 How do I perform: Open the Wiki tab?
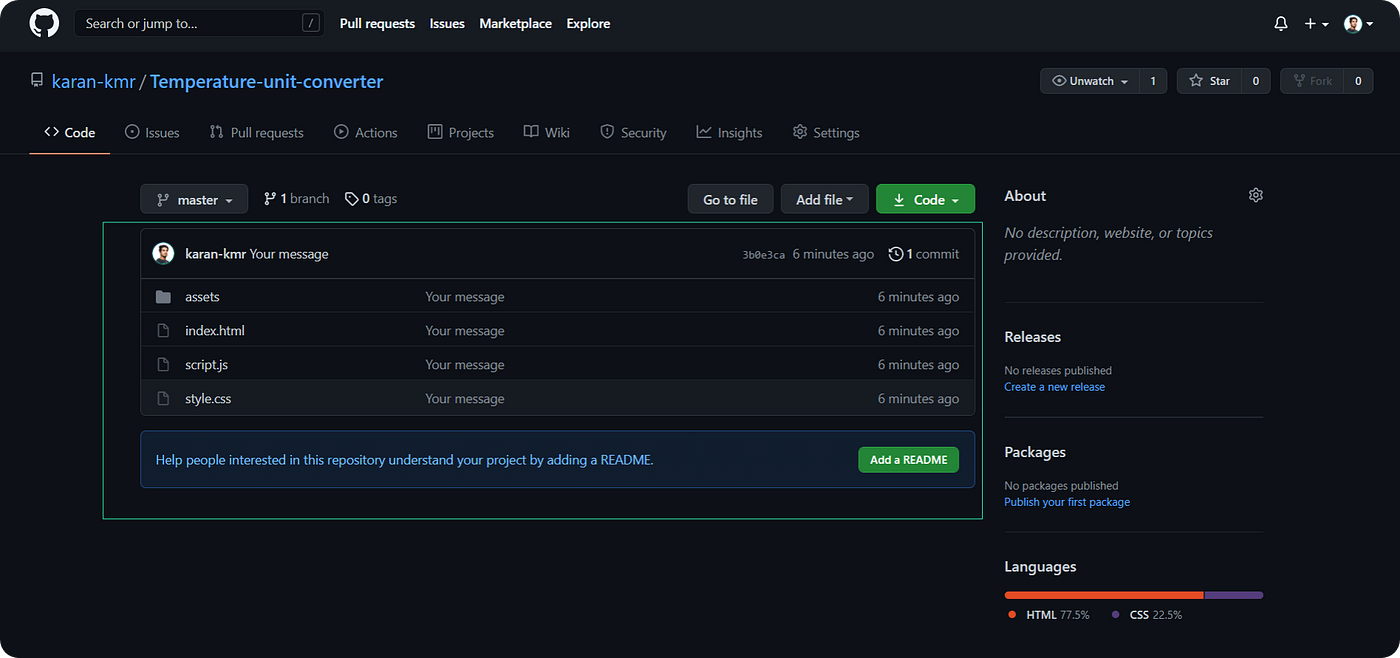coord(547,132)
